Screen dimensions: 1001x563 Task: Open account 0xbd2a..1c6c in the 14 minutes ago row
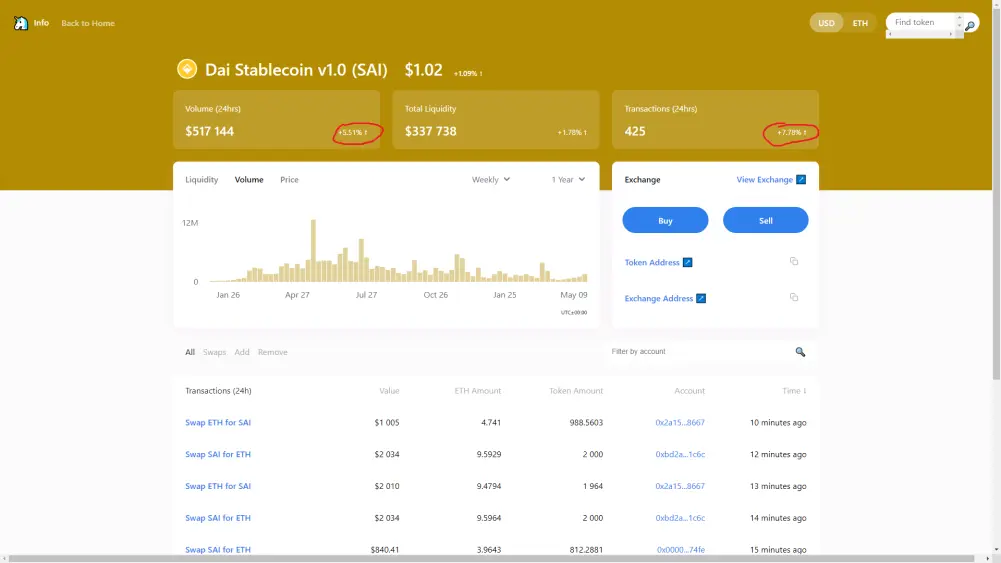click(x=680, y=518)
